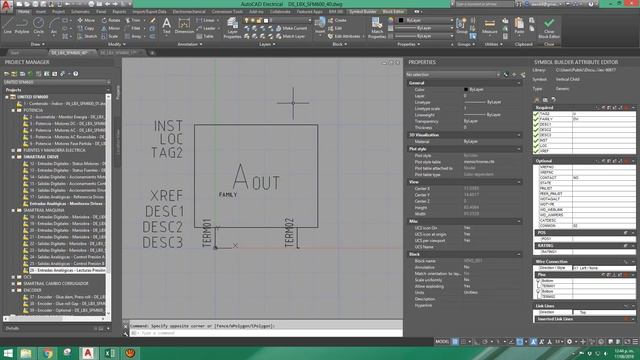Open the Import/Export Data tab

[149, 11]
